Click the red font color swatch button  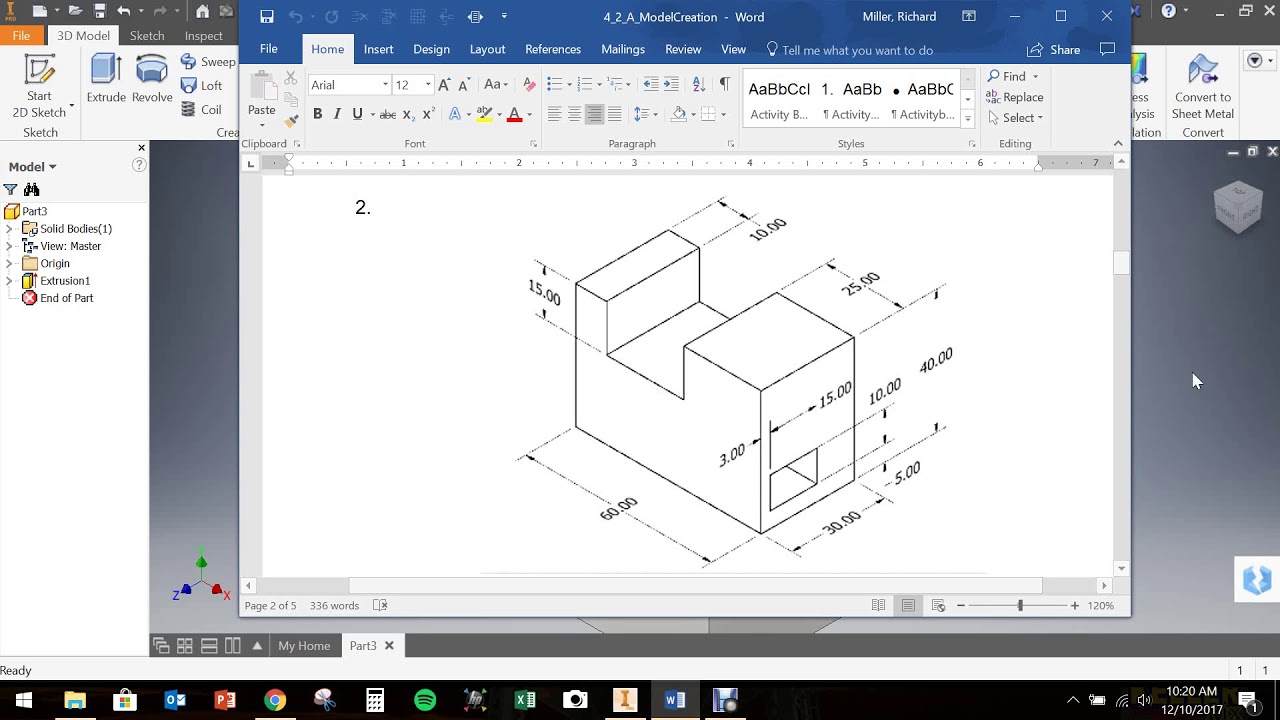coord(515,114)
